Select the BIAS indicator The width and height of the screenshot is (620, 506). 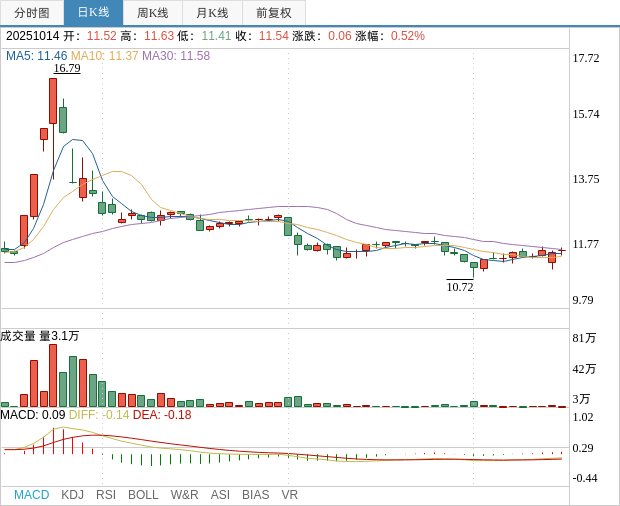pos(255,495)
